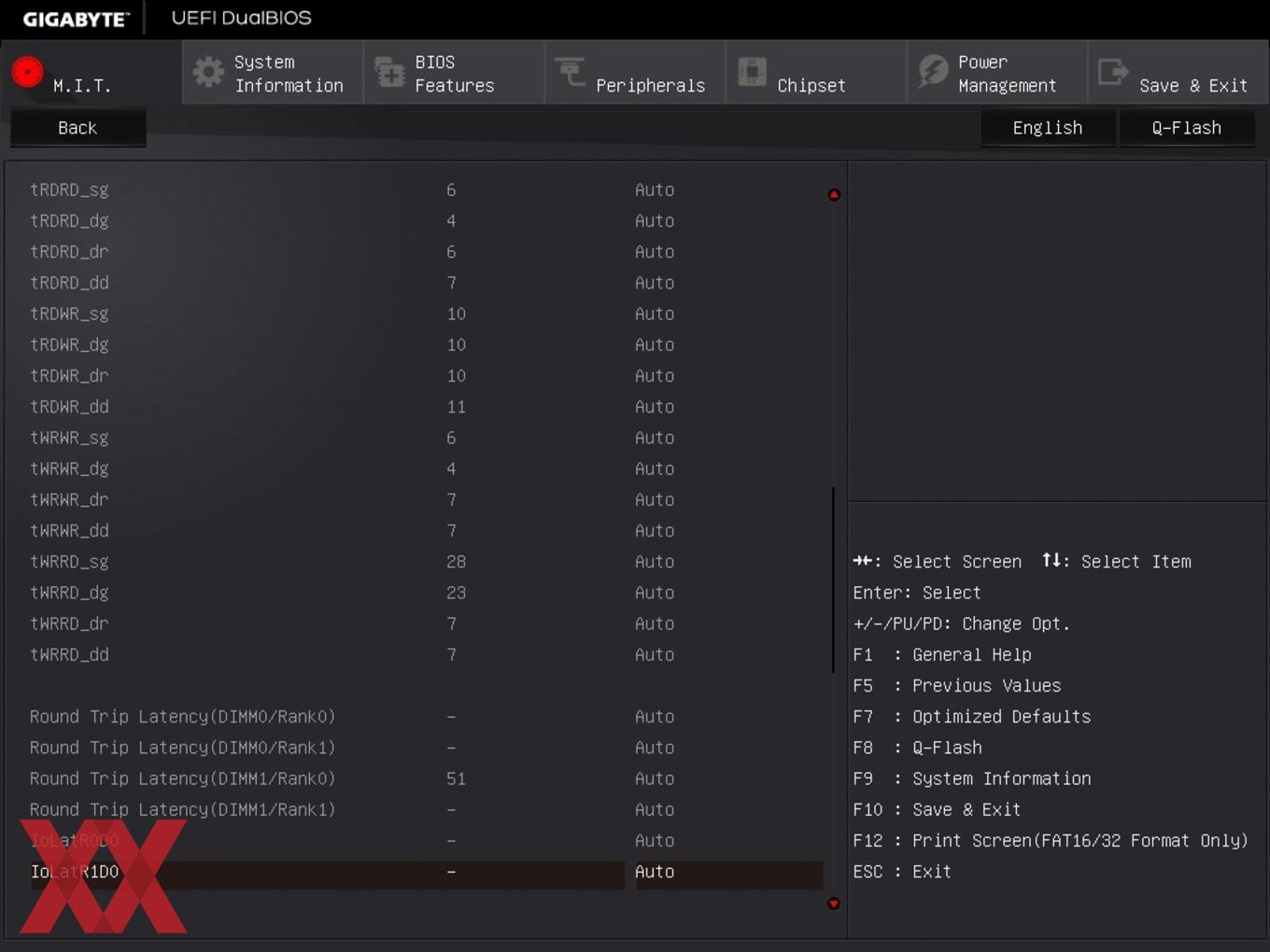This screenshot has height=952, width=1270.
Task: Open tWRRD_sg Auto option
Action: point(655,562)
